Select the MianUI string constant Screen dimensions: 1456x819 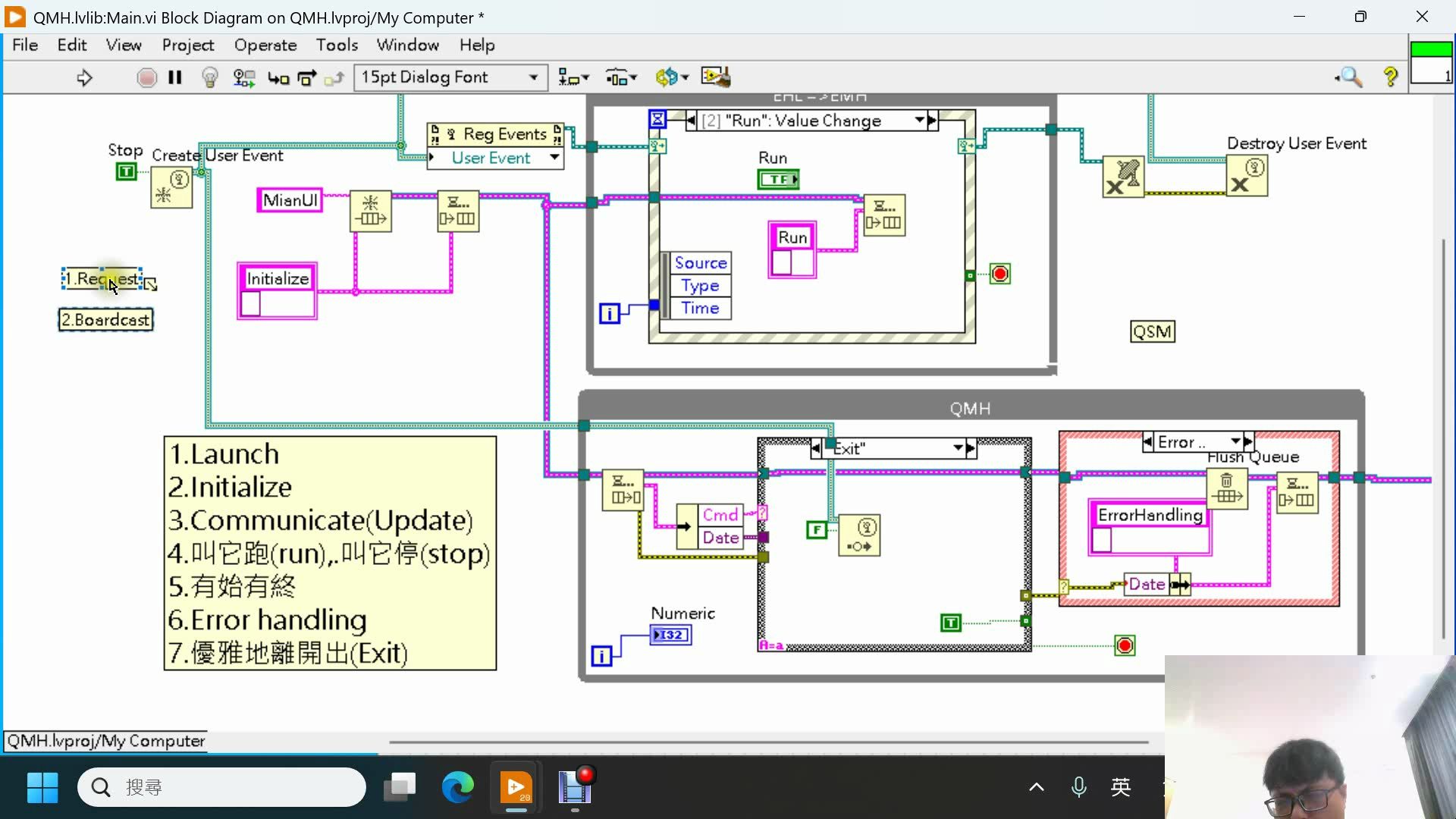(290, 200)
